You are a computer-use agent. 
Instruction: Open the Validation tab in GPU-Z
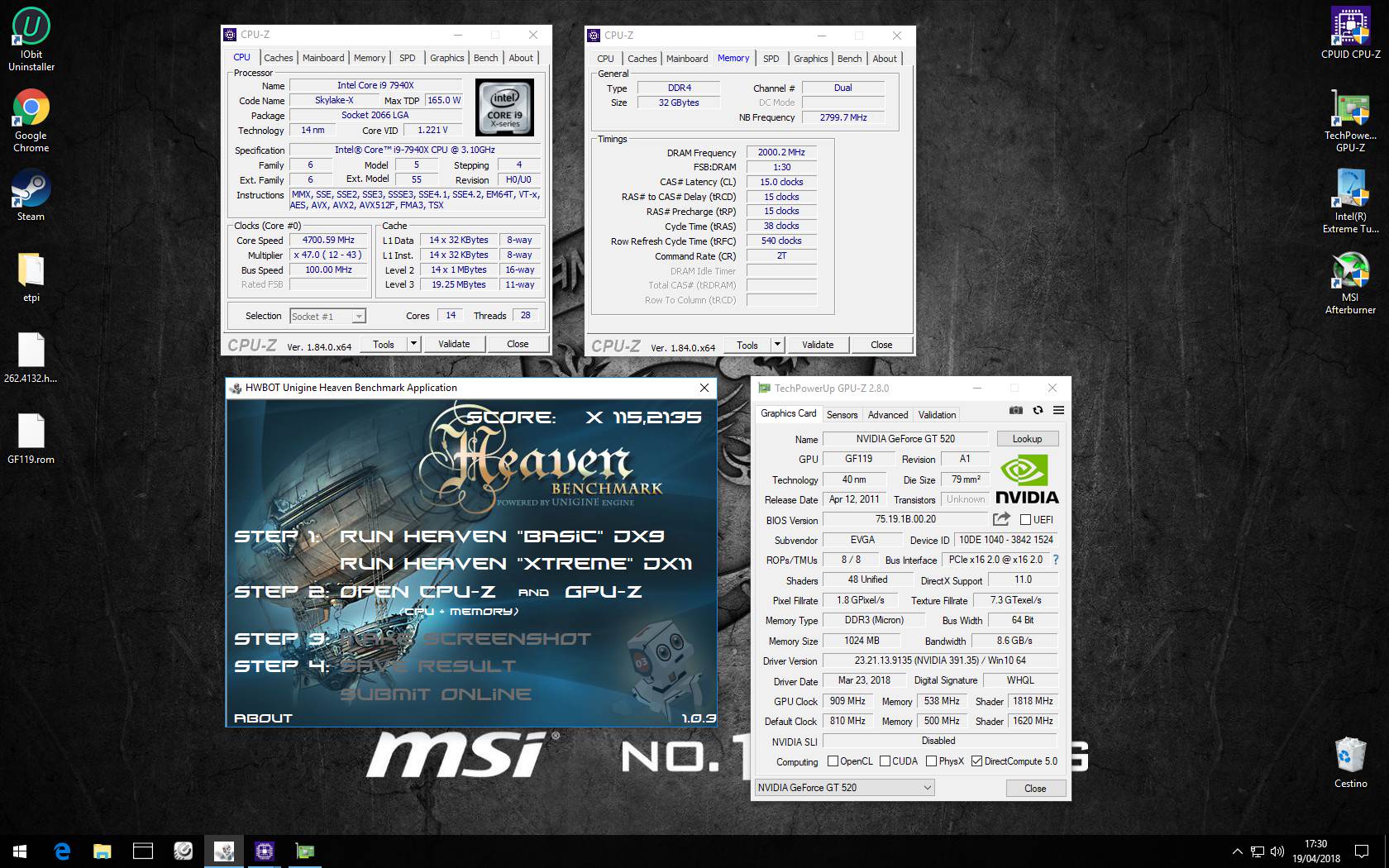tap(937, 415)
